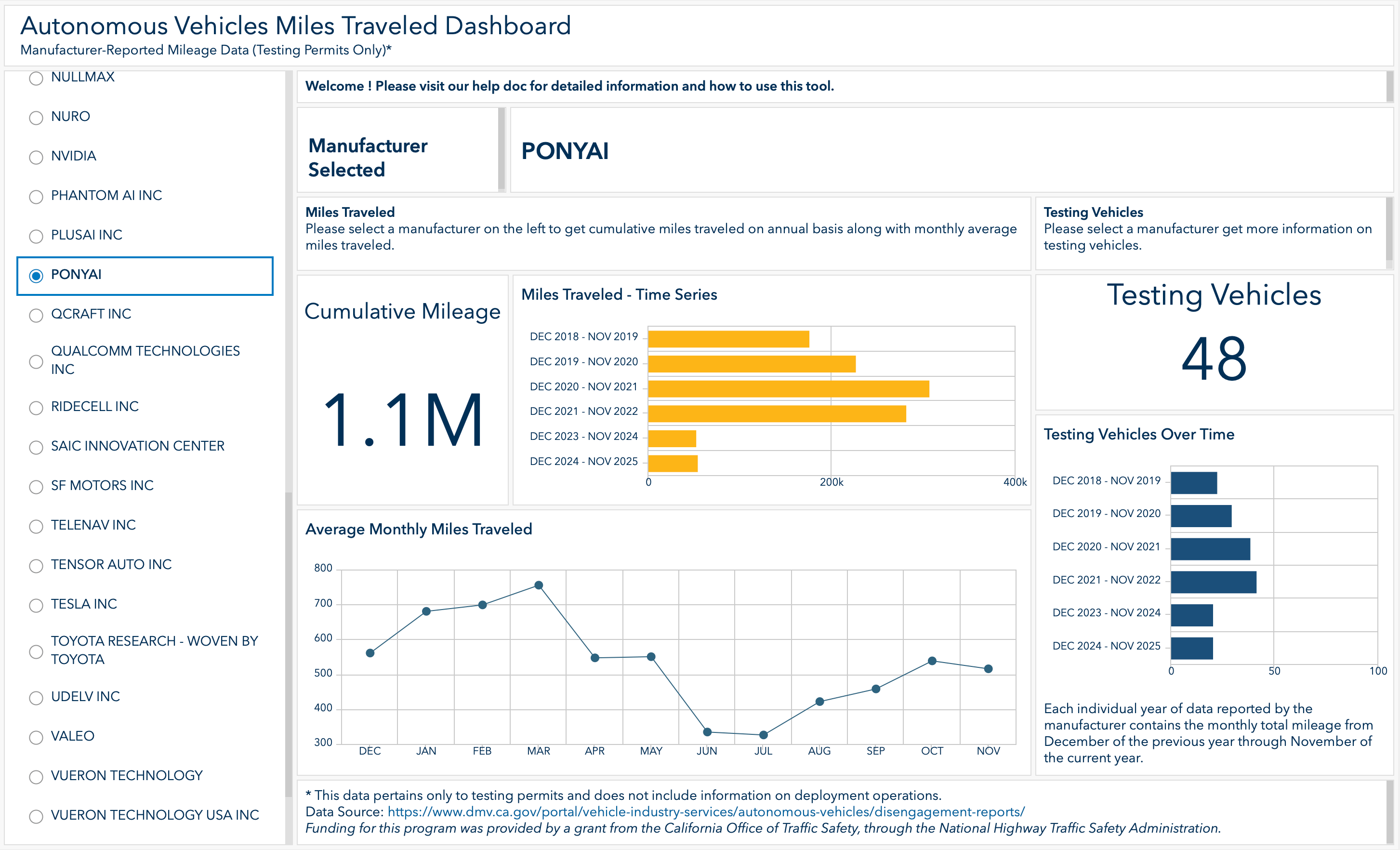Select the TESLA INC radio button
Viewport: 1400px width, 850px height.
tap(36, 605)
